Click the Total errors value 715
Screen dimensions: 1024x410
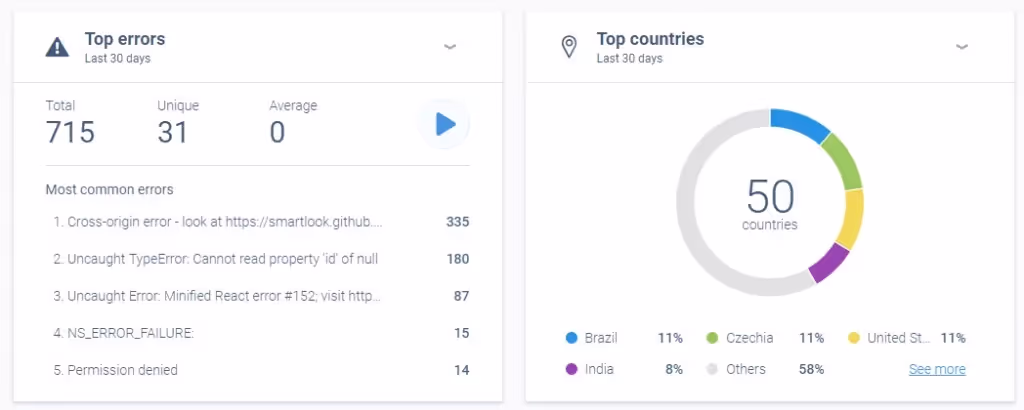[71, 133]
